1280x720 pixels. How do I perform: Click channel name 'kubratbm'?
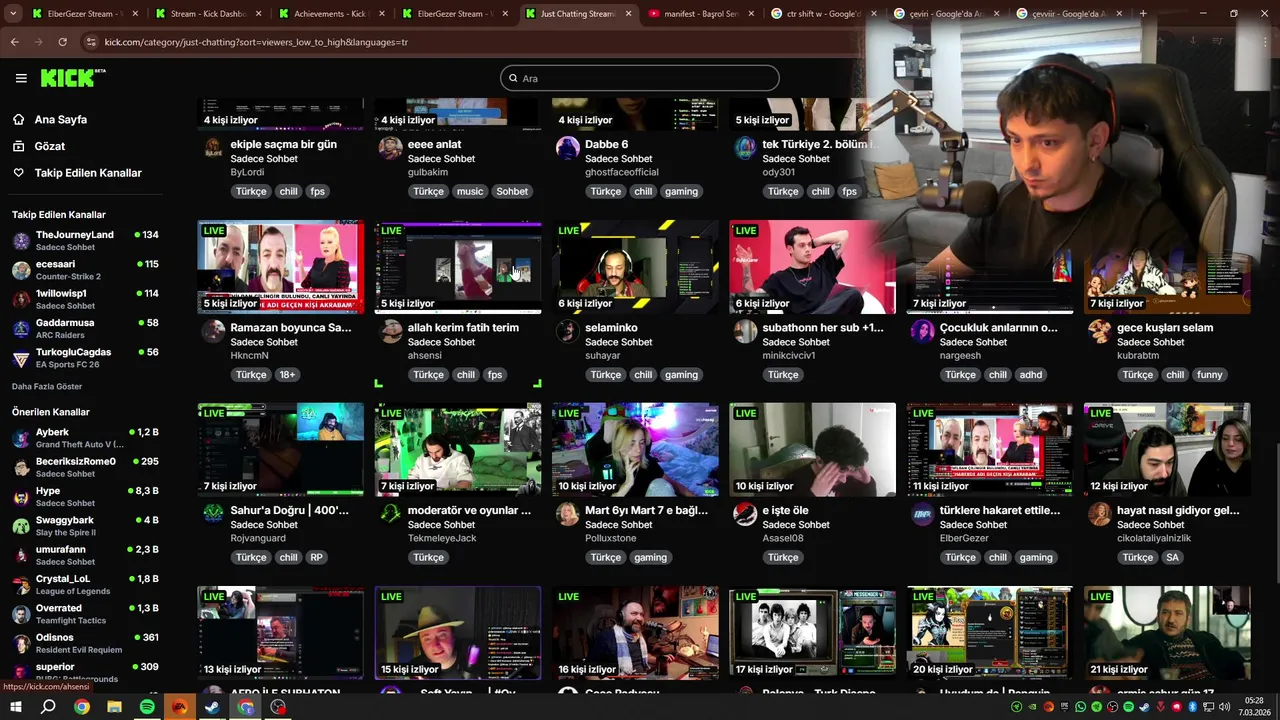coord(1138,355)
